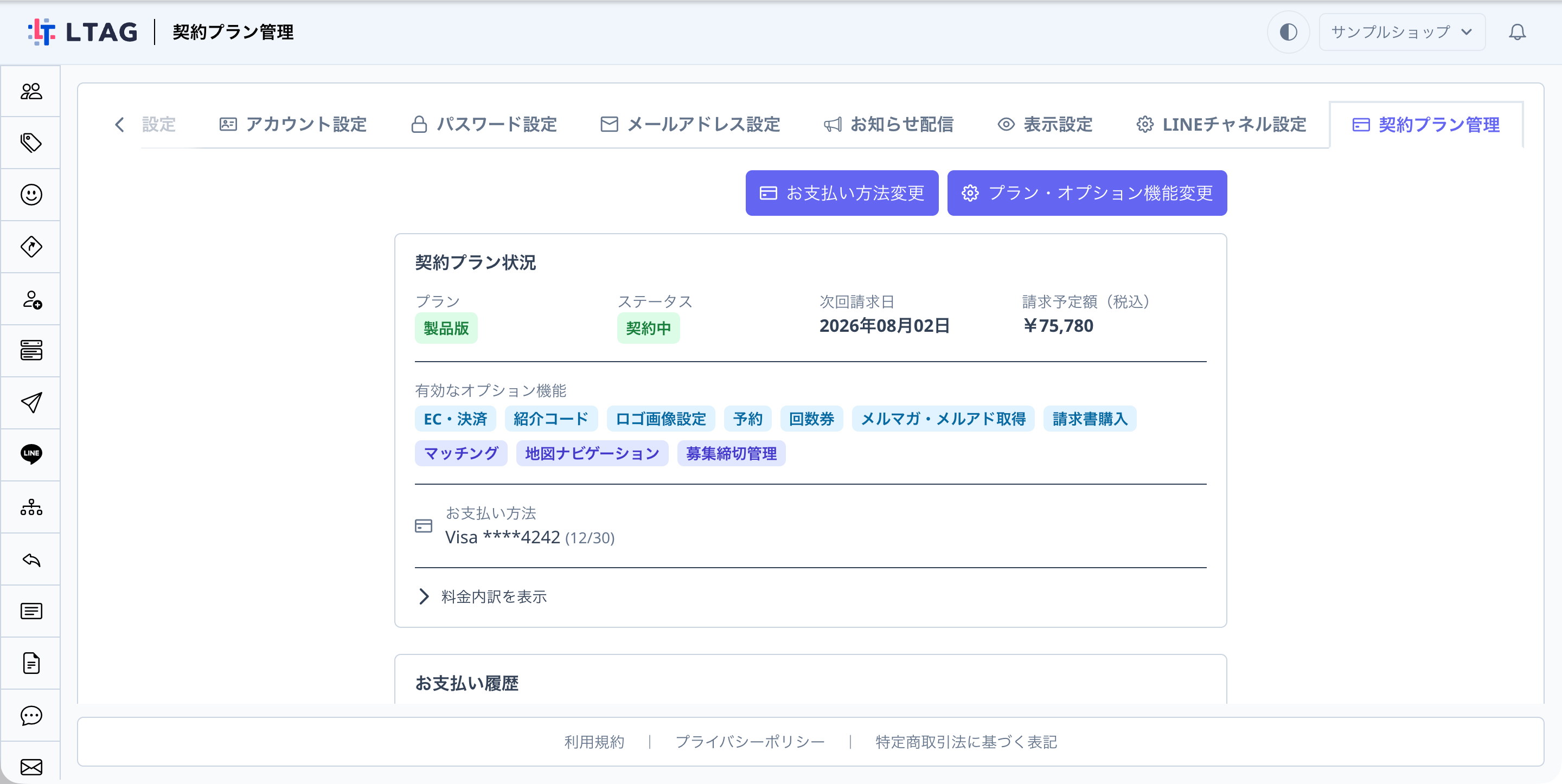
Task: Open the diamond arrow sidebar icon
Action: [x=31, y=247]
